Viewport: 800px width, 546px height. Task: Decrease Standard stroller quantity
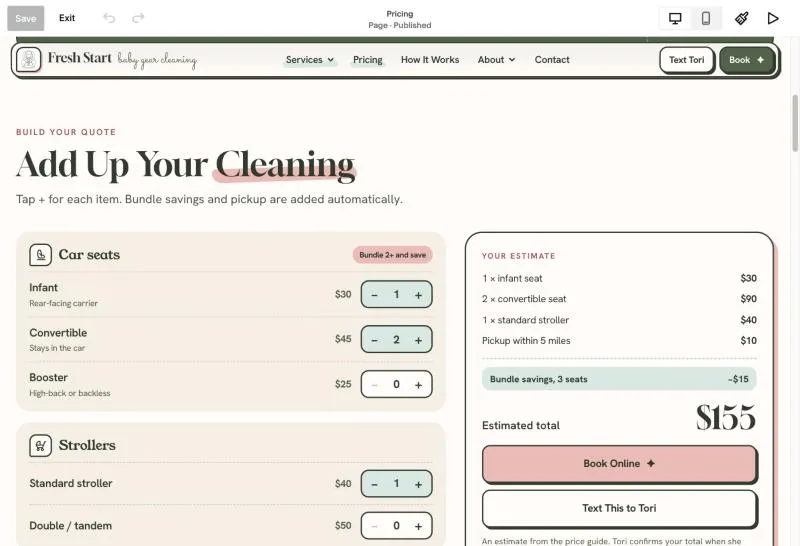(x=374, y=484)
